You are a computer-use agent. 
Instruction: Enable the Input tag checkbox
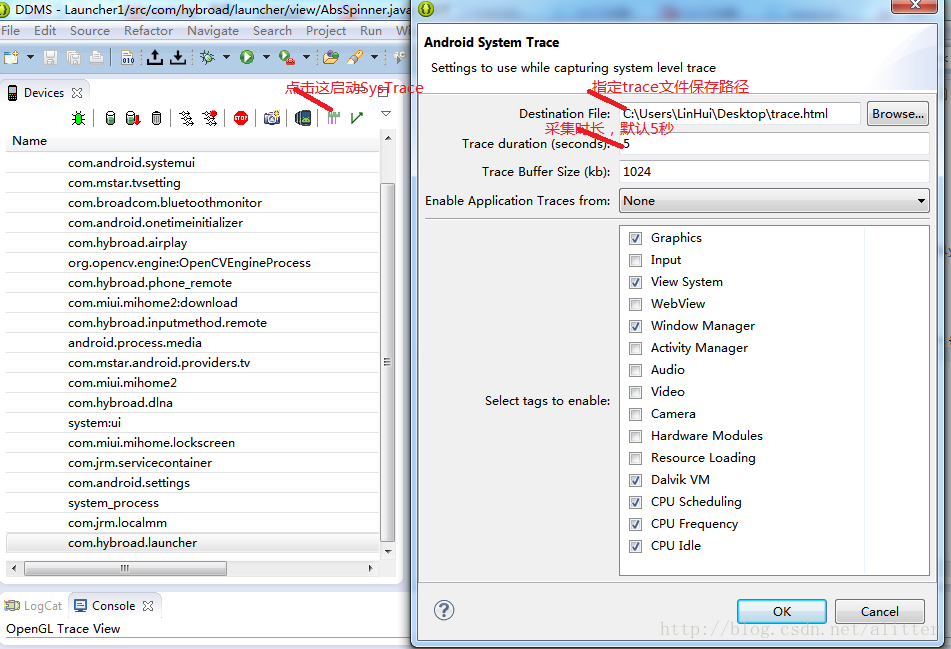[635, 260]
